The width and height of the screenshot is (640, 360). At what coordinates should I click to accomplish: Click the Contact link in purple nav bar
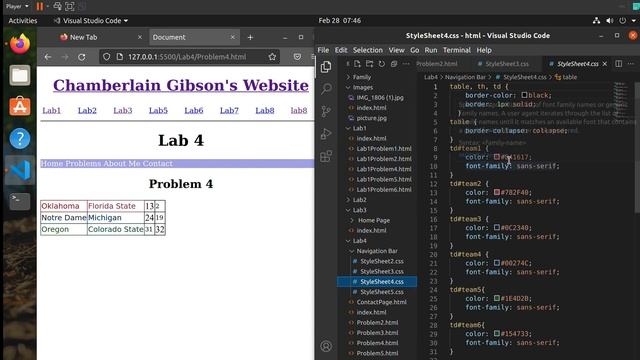(x=158, y=163)
